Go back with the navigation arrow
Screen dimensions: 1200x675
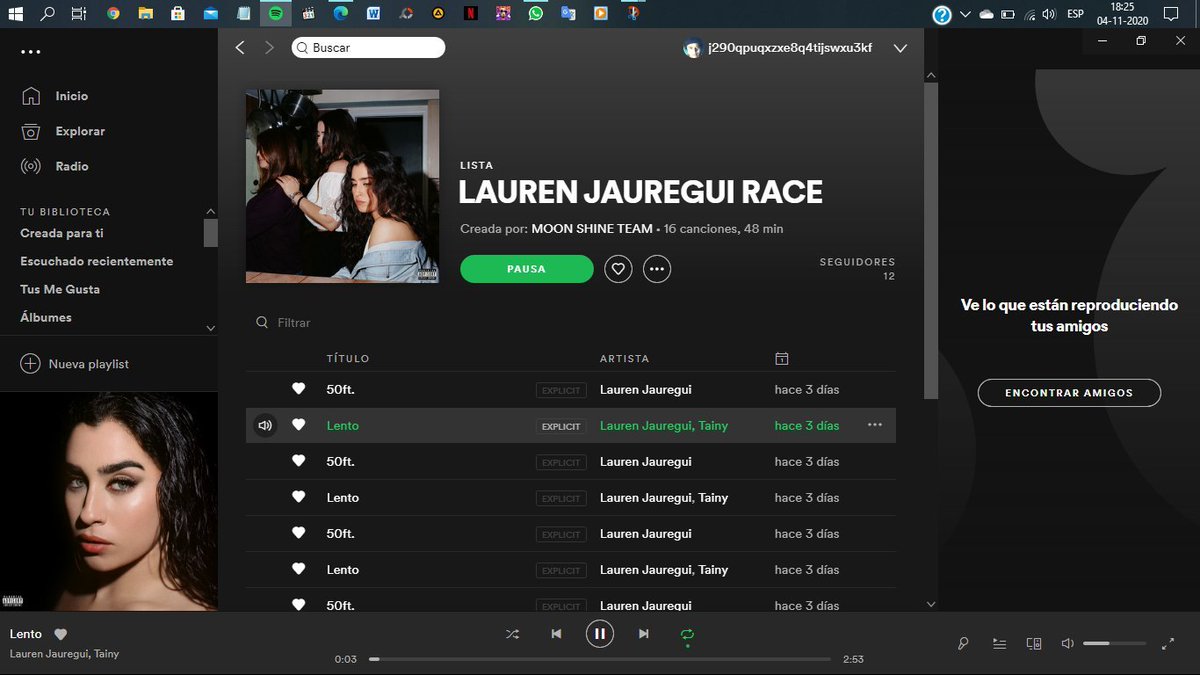[240, 48]
